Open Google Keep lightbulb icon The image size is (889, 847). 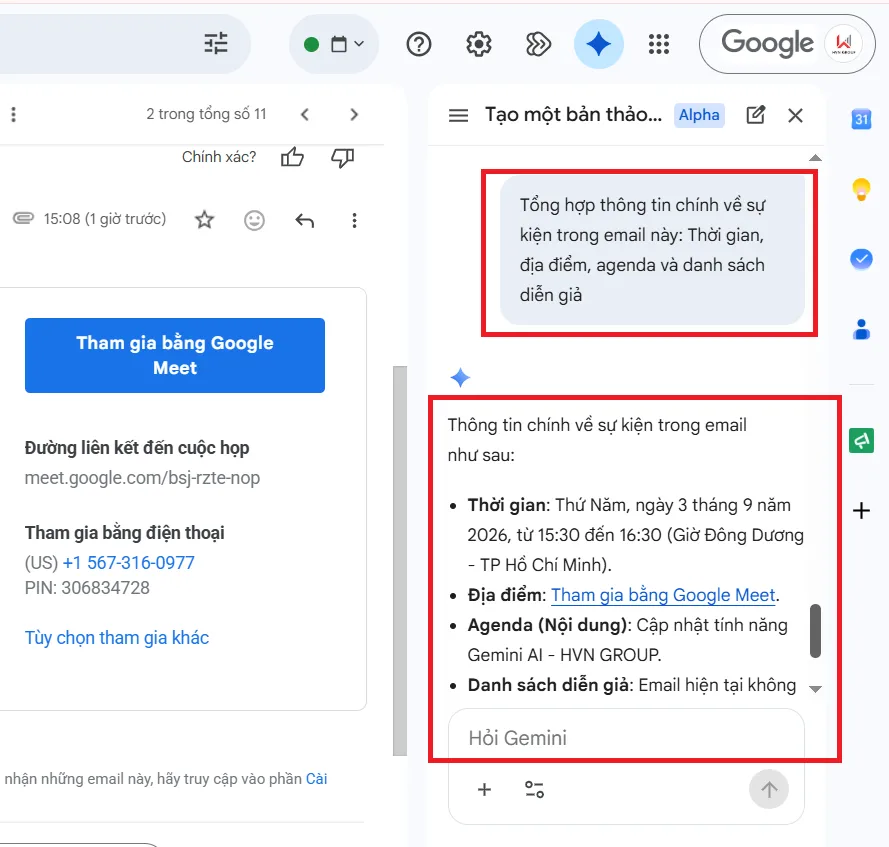click(x=861, y=189)
